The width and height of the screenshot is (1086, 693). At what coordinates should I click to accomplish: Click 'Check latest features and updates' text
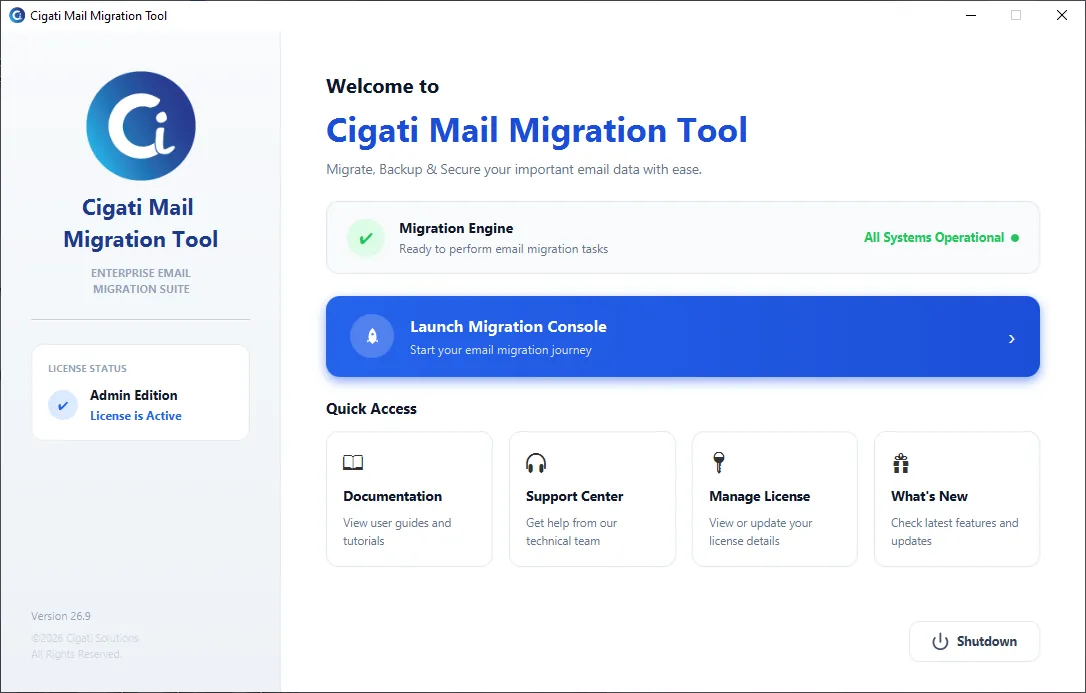click(954, 532)
